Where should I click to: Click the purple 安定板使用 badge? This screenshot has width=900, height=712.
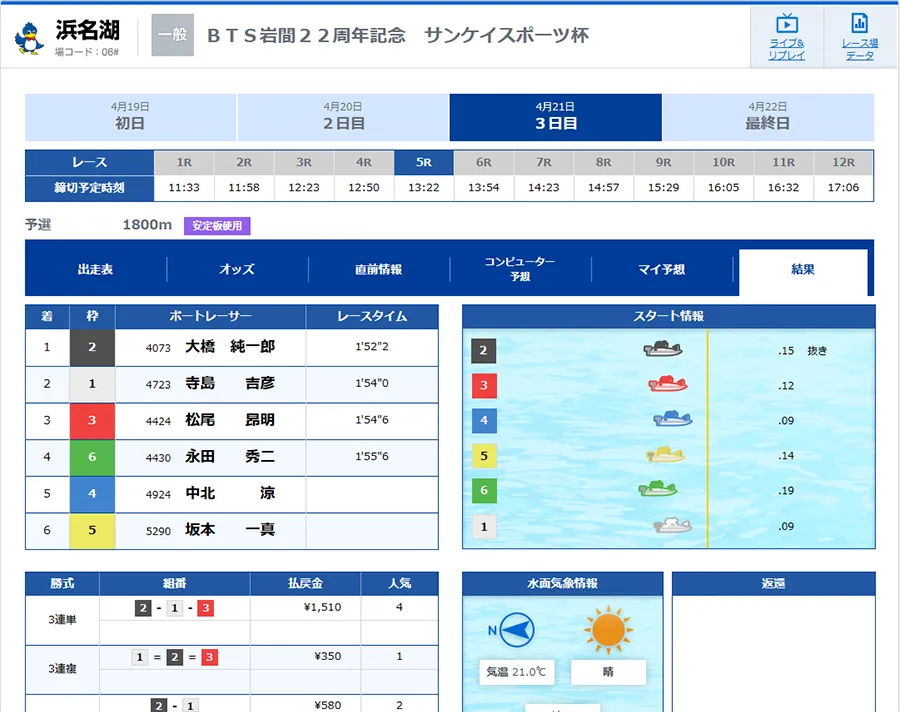click(x=217, y=226)
